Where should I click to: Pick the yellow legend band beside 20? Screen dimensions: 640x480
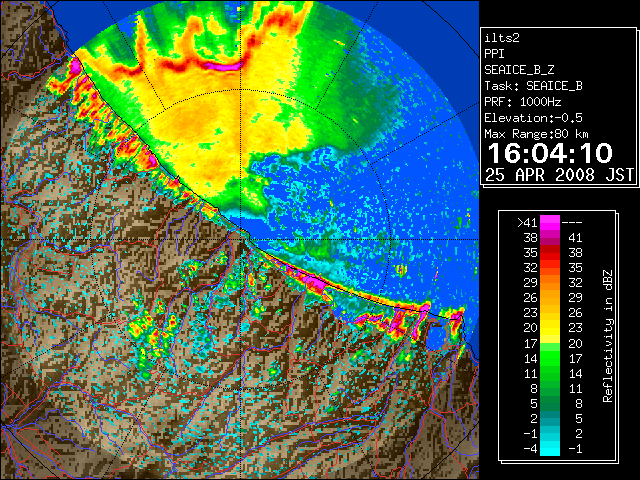pyautogui.click(x=550, y=328)
